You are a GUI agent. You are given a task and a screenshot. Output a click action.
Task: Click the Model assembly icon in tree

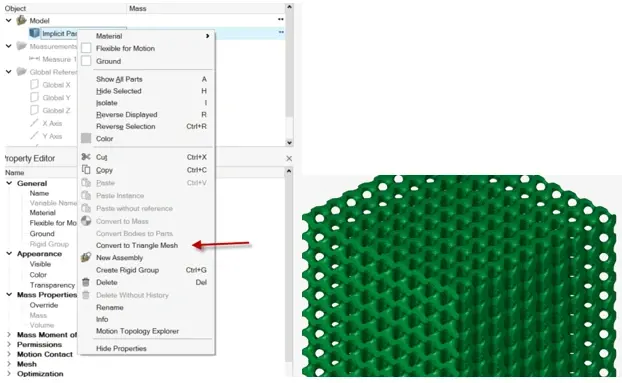[21, 20]
